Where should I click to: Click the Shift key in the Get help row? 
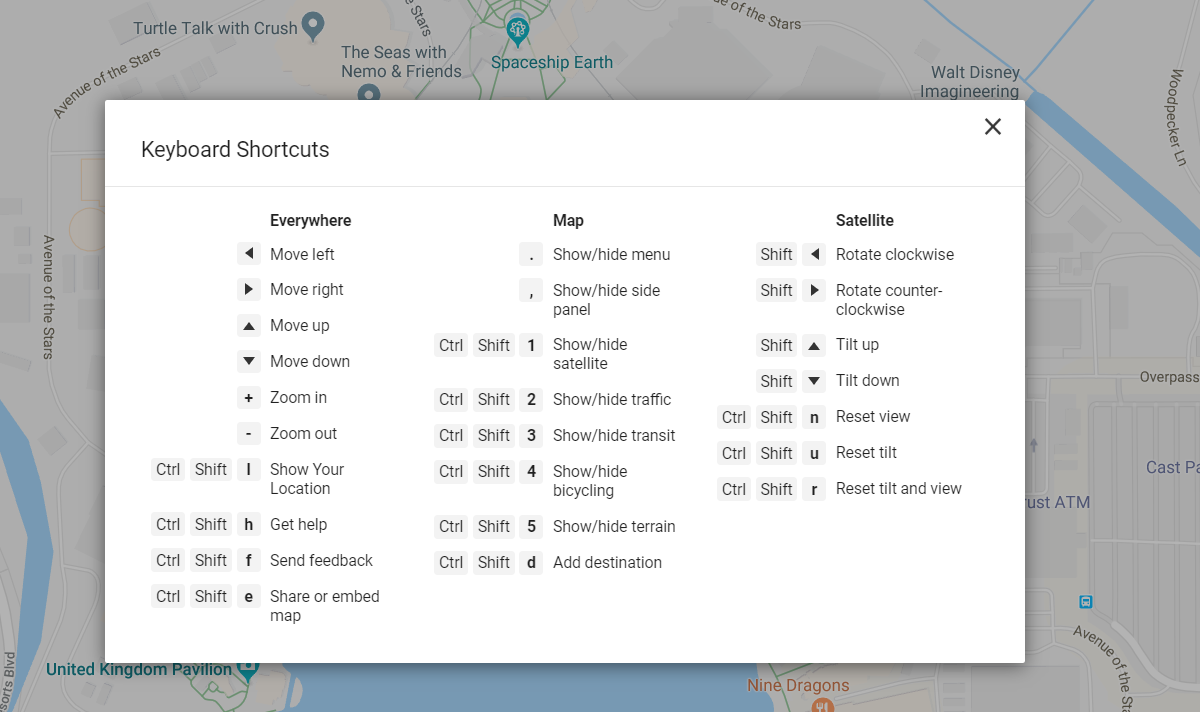click(211, 524)
